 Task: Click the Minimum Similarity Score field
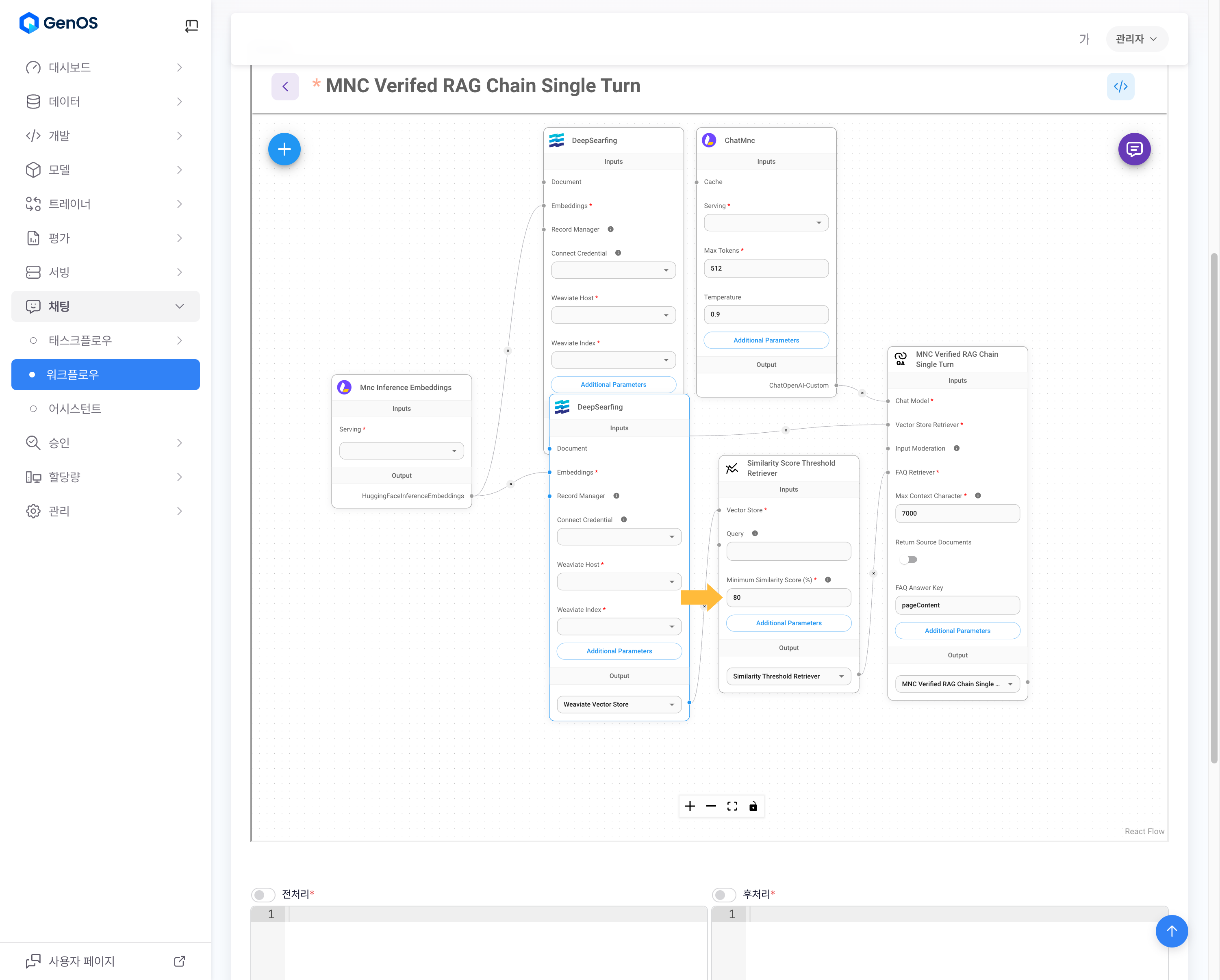[x=788, y=598]
